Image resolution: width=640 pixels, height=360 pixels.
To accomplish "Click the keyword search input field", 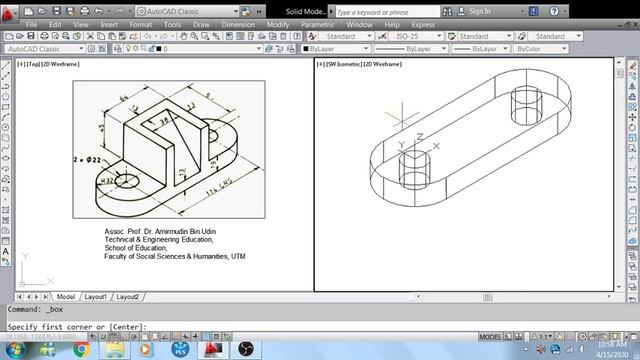I will pos(387,12).
